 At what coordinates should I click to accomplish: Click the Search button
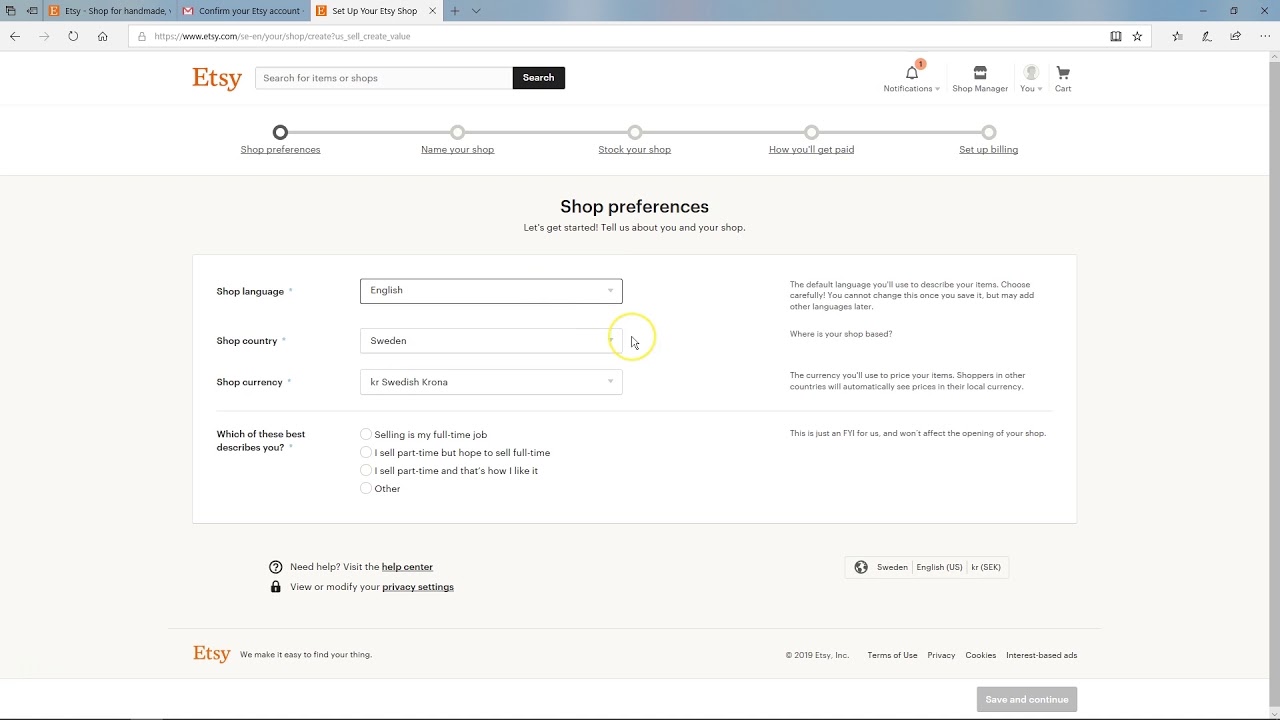click(x=538, y=78)
